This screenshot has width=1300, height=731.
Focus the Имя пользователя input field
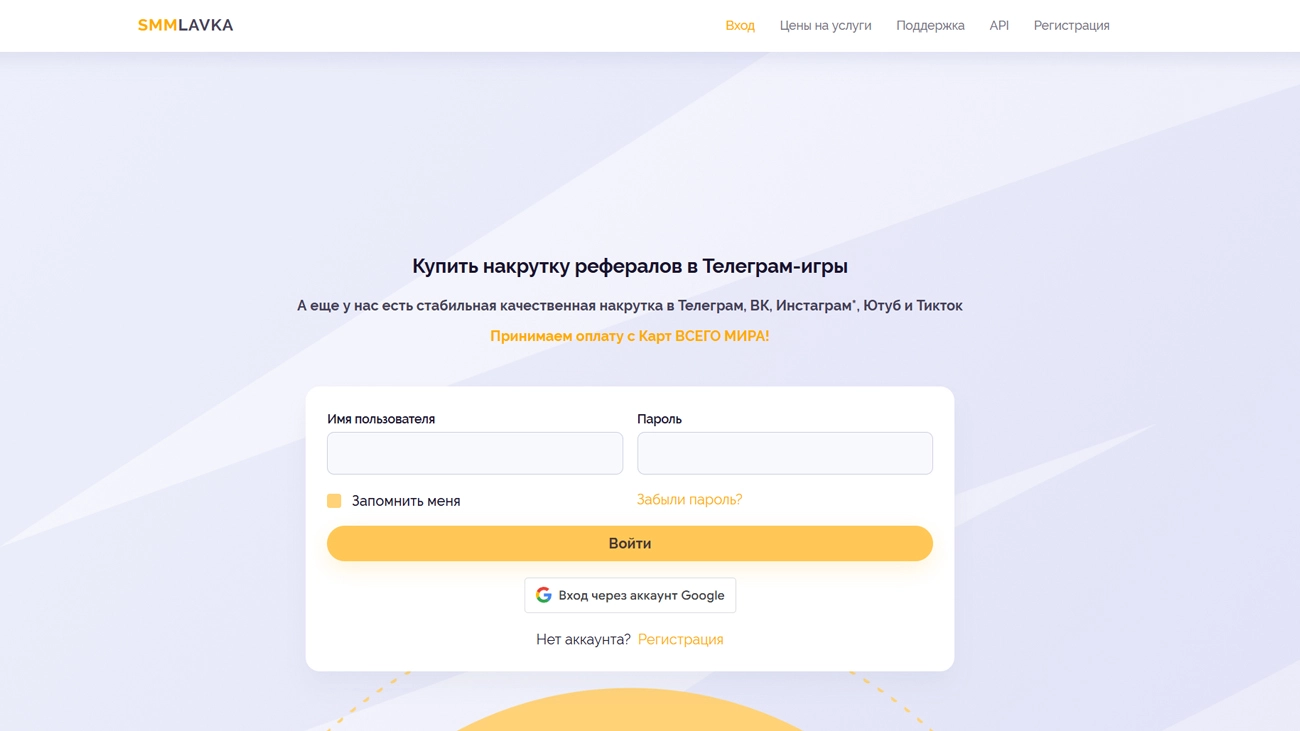pyautogui.click(x=474, y=452)
